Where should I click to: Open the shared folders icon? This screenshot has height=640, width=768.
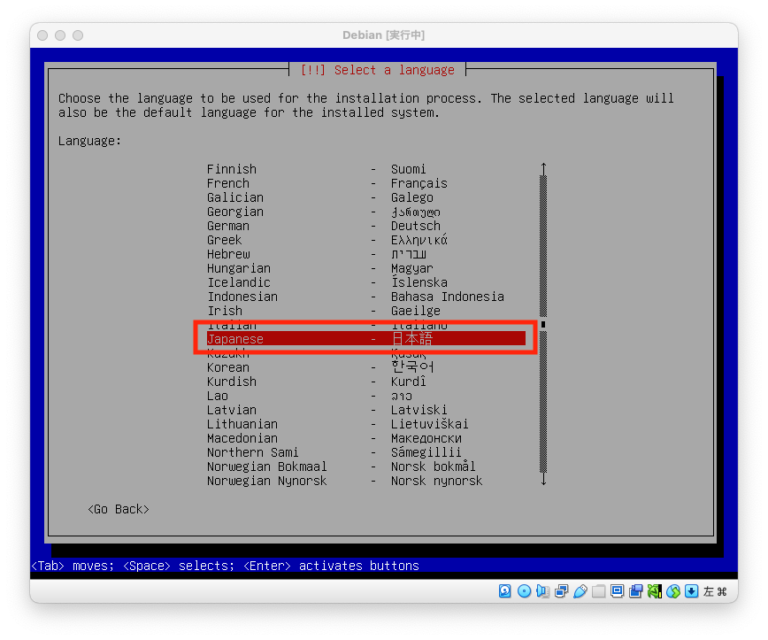(599, 591)
